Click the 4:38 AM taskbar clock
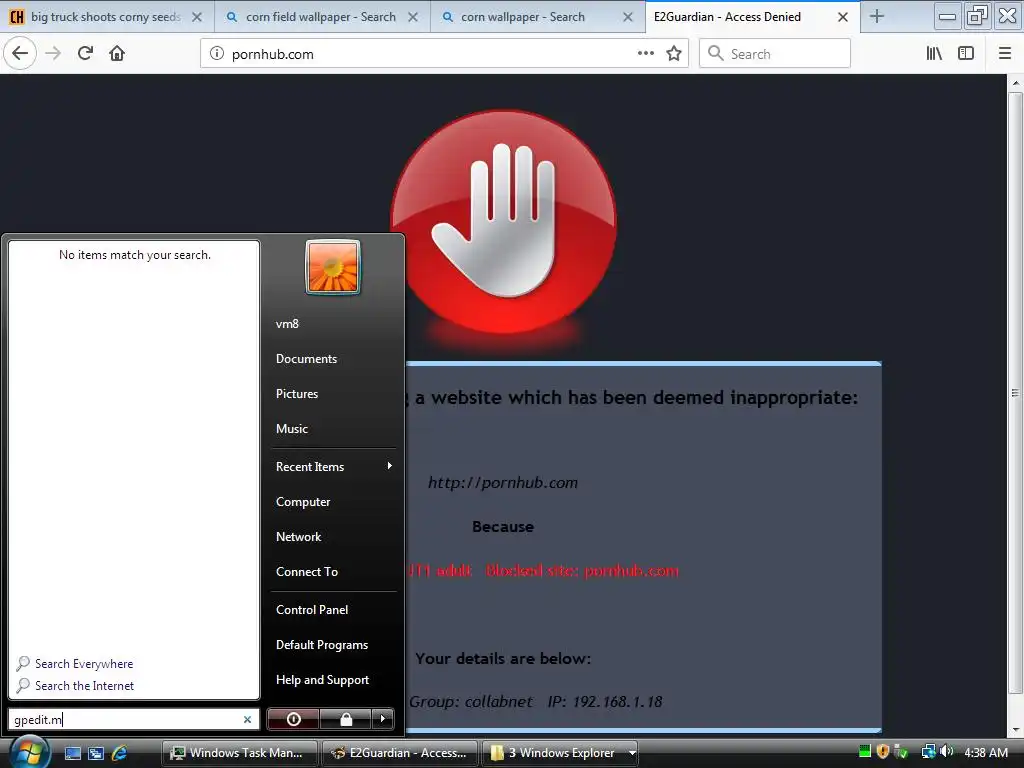The height and width of the screenshot is (768, 1024). pos(986,752)
